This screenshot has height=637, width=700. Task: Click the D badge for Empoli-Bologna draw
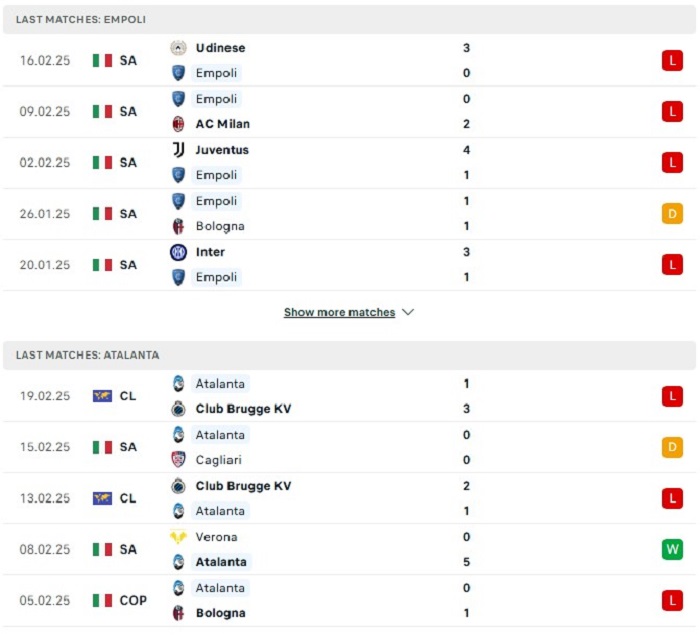tap(672, 213)
